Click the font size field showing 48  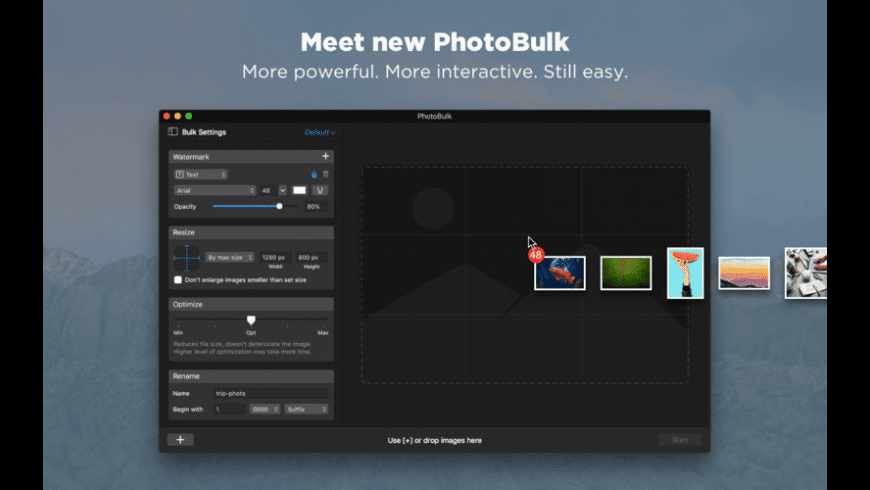(x=267, y=190)
